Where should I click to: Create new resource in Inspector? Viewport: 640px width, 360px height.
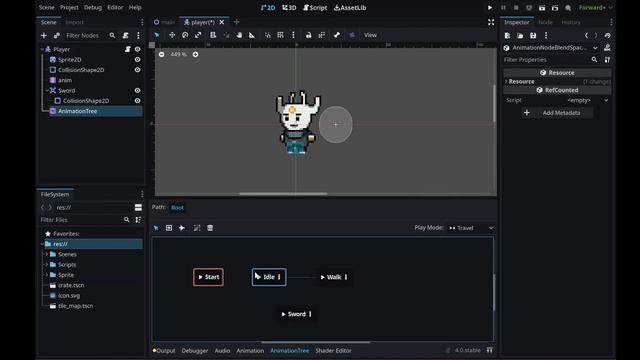[507, 36]
